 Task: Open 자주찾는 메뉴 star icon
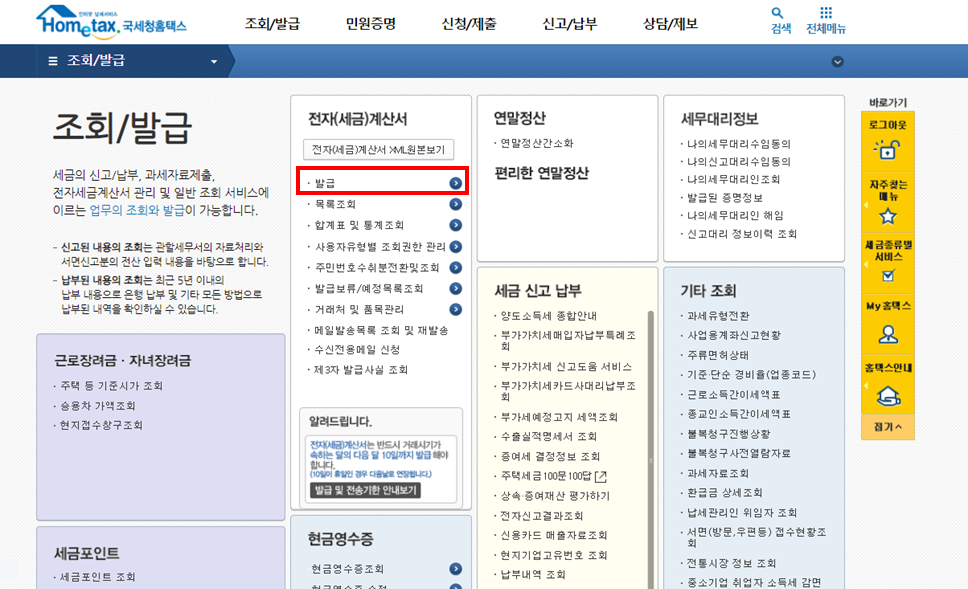click(x=888, y=217)
